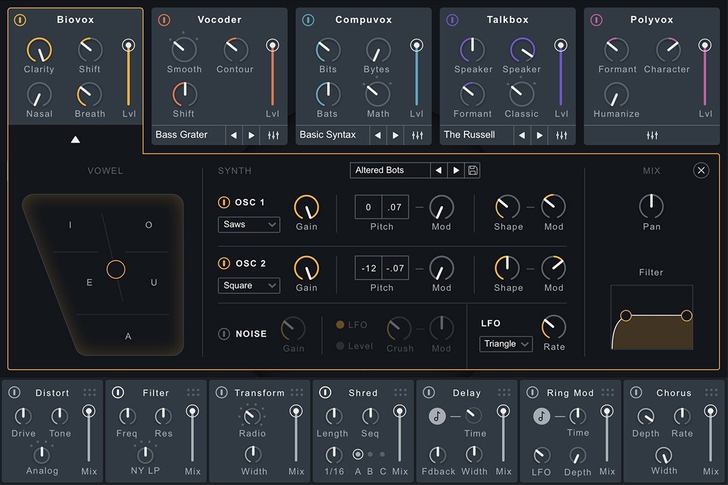728x485 pixels.
Task: Disable the Biovox module power button
Action: [x=21, y=20]
